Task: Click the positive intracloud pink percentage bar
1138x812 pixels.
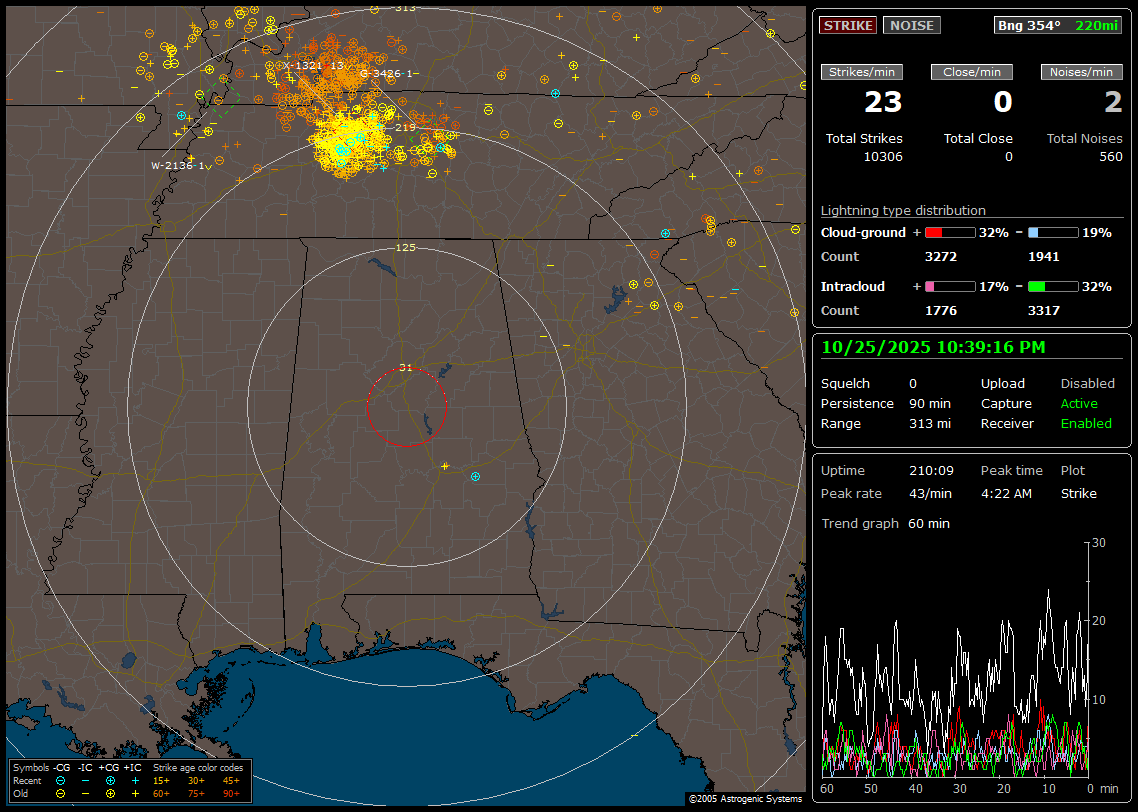Action: pos(949,286)
